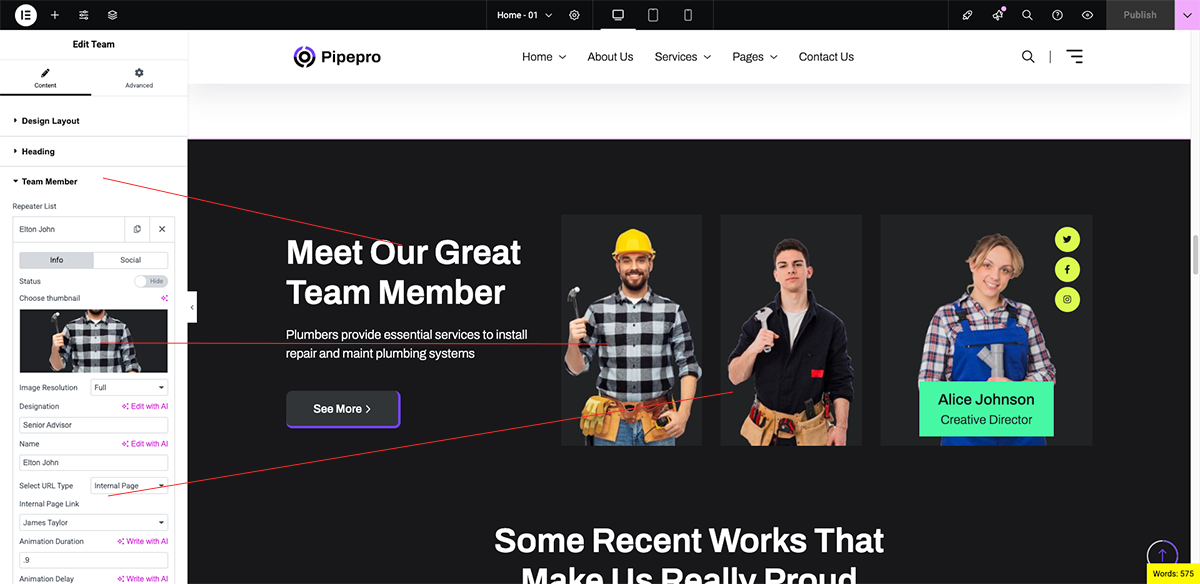Duplicate the Elton John repeater item
1200x584 pixels.
pos(137,229)
